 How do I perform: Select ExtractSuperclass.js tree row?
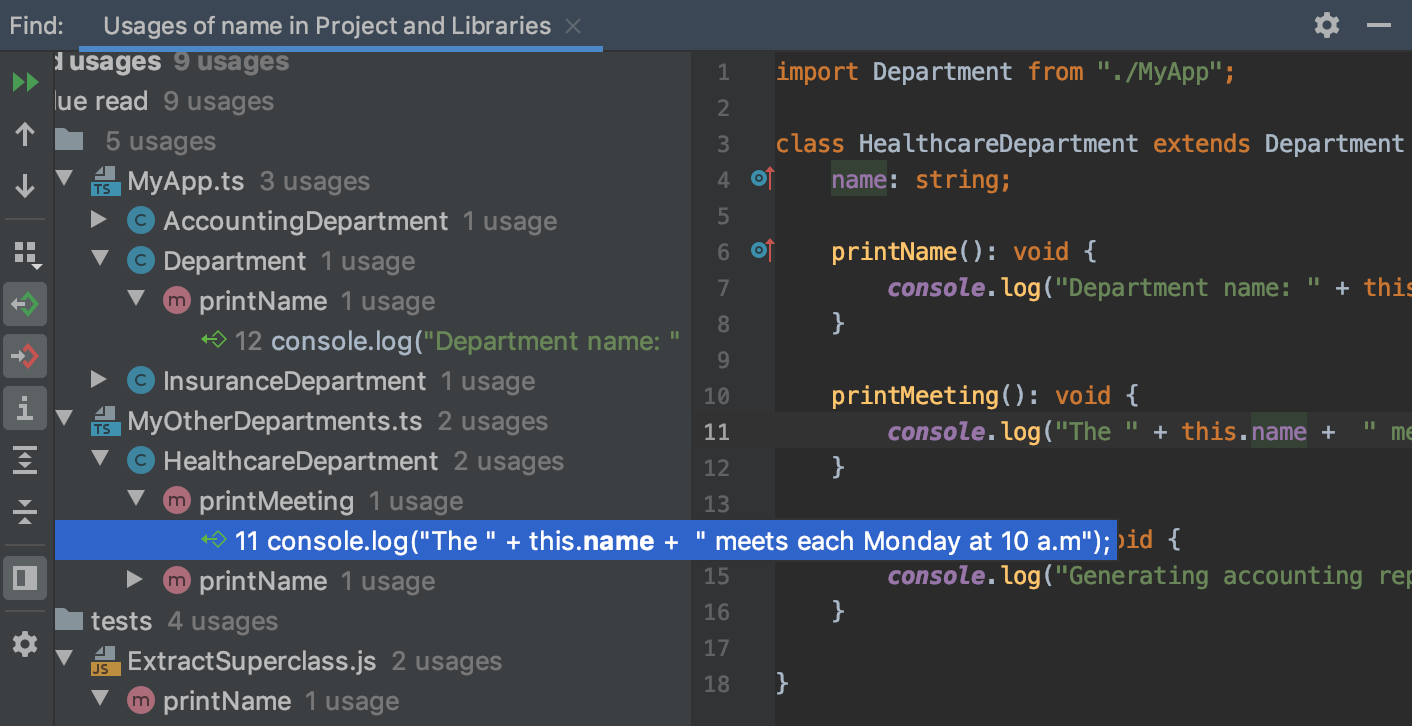373,661
